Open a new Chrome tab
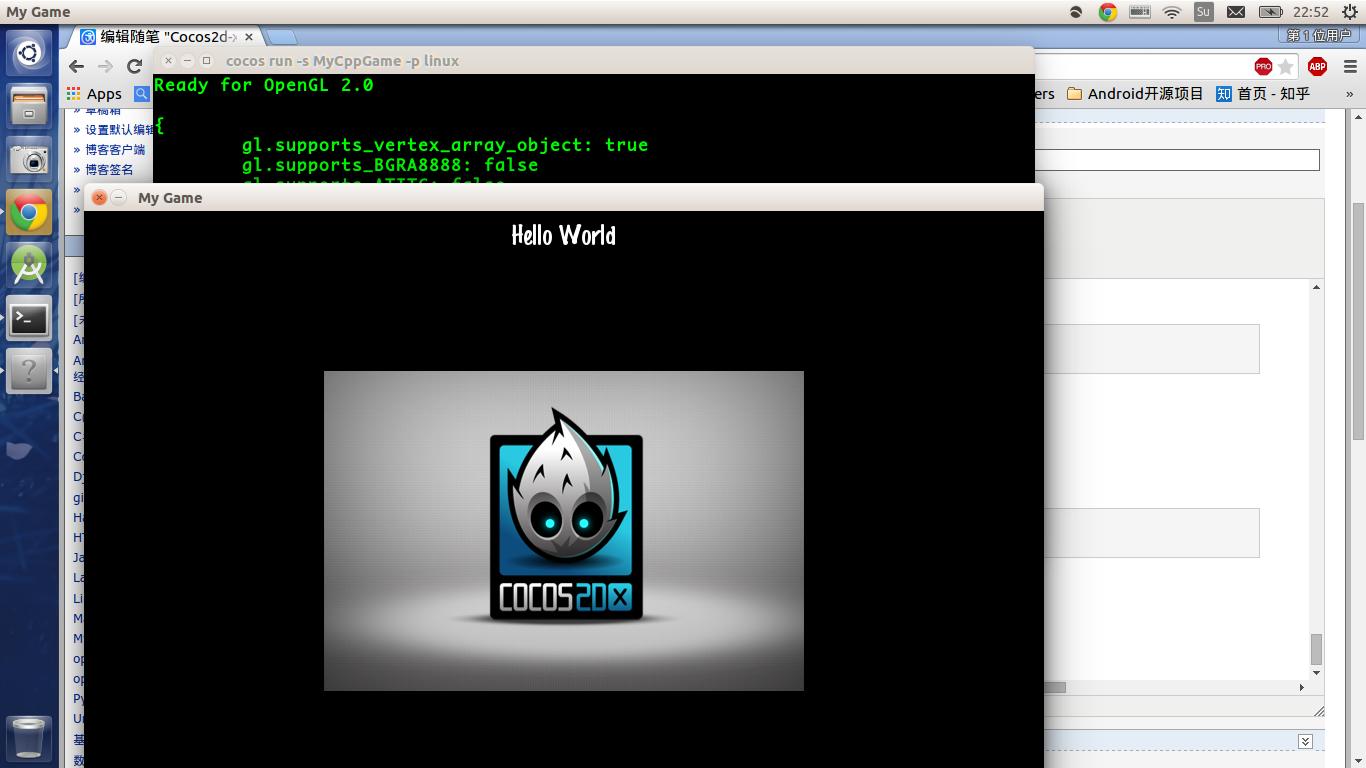The width and height of the screenshot is (1366, 768). [281, 37]
